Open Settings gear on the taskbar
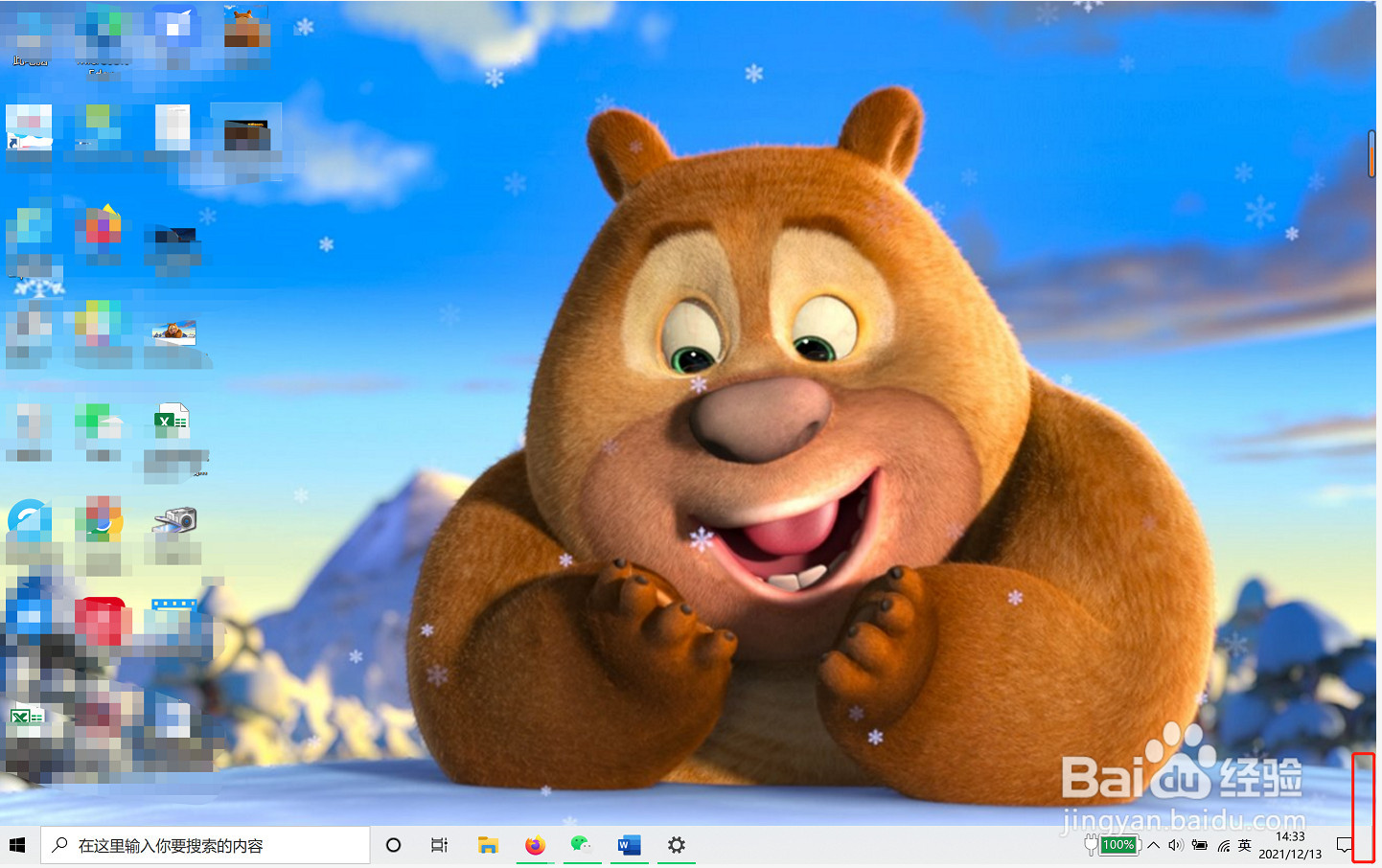Viewport: 1382px width, 868px height. [677, 845]
